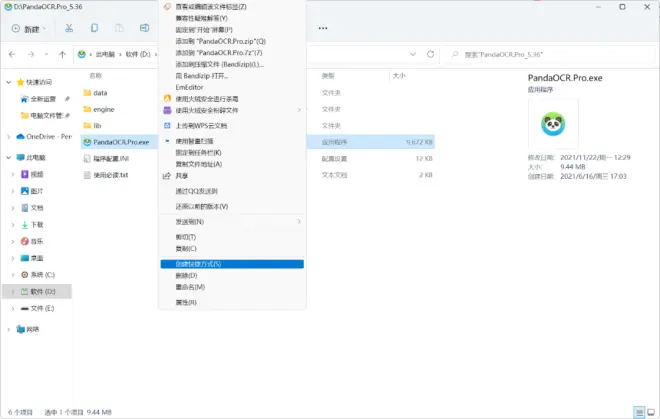660x419 pixels.
Task: Click the cut (scissors) toolbar icon
Action: coord(69,28)
